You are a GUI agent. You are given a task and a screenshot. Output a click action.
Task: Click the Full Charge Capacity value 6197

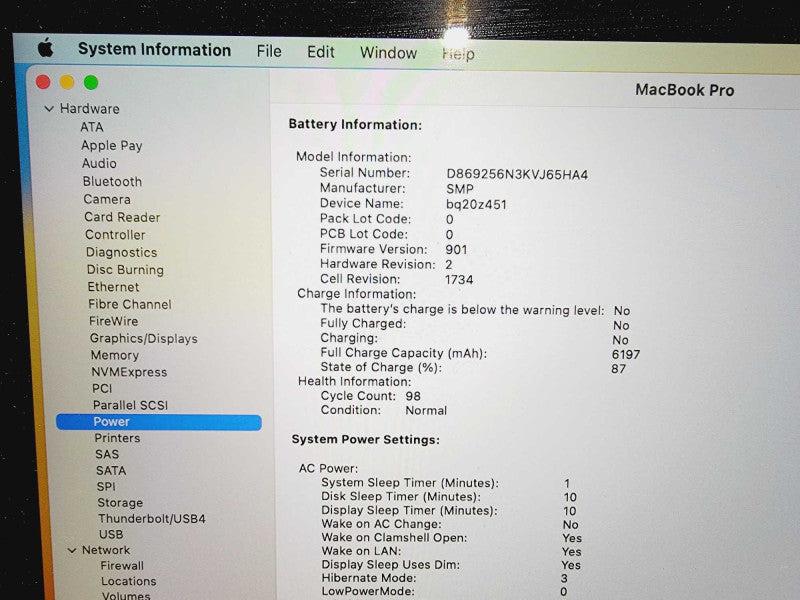(x=626, y=355)
